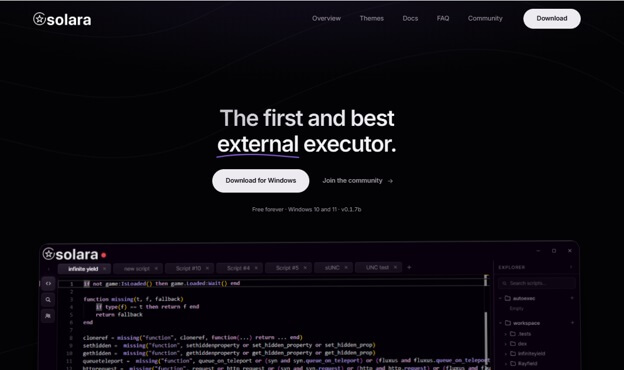Image resolution: width=624 pixels, height=370 pixels.
Task: Click the header Download button
Action: click(x=552, y=19)
